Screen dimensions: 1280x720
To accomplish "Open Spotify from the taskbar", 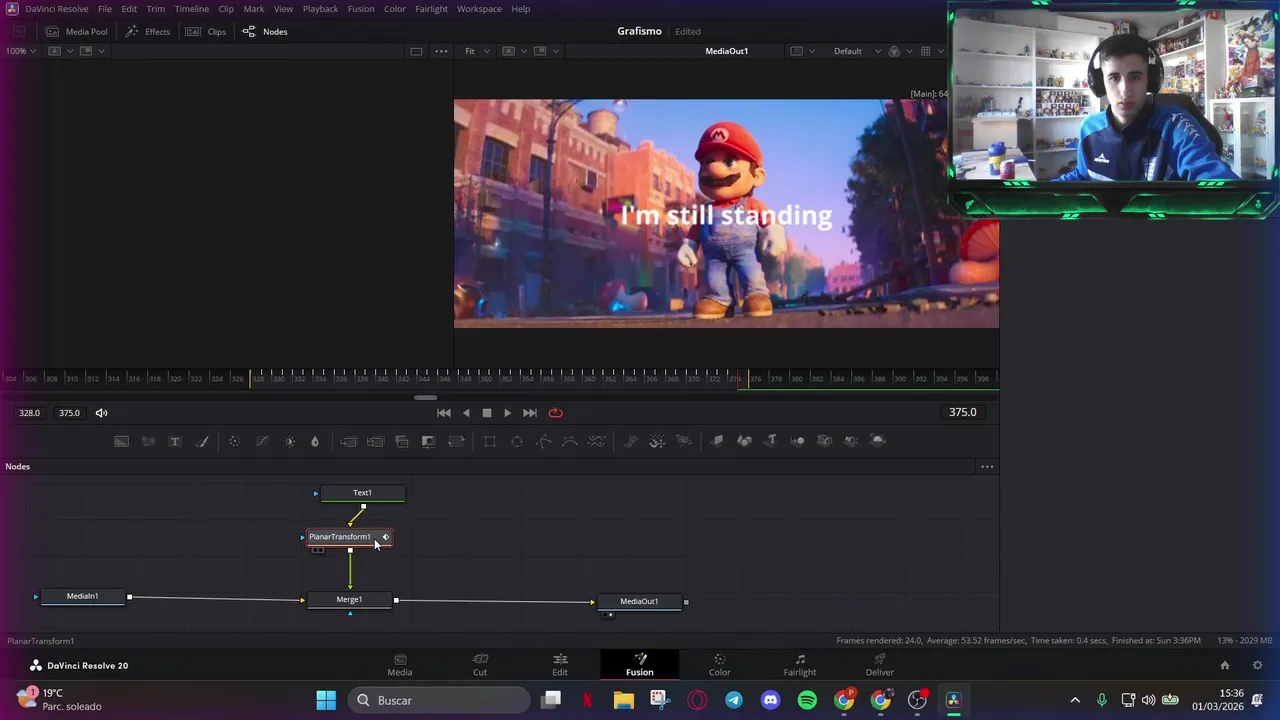I will tap(807, 700).
